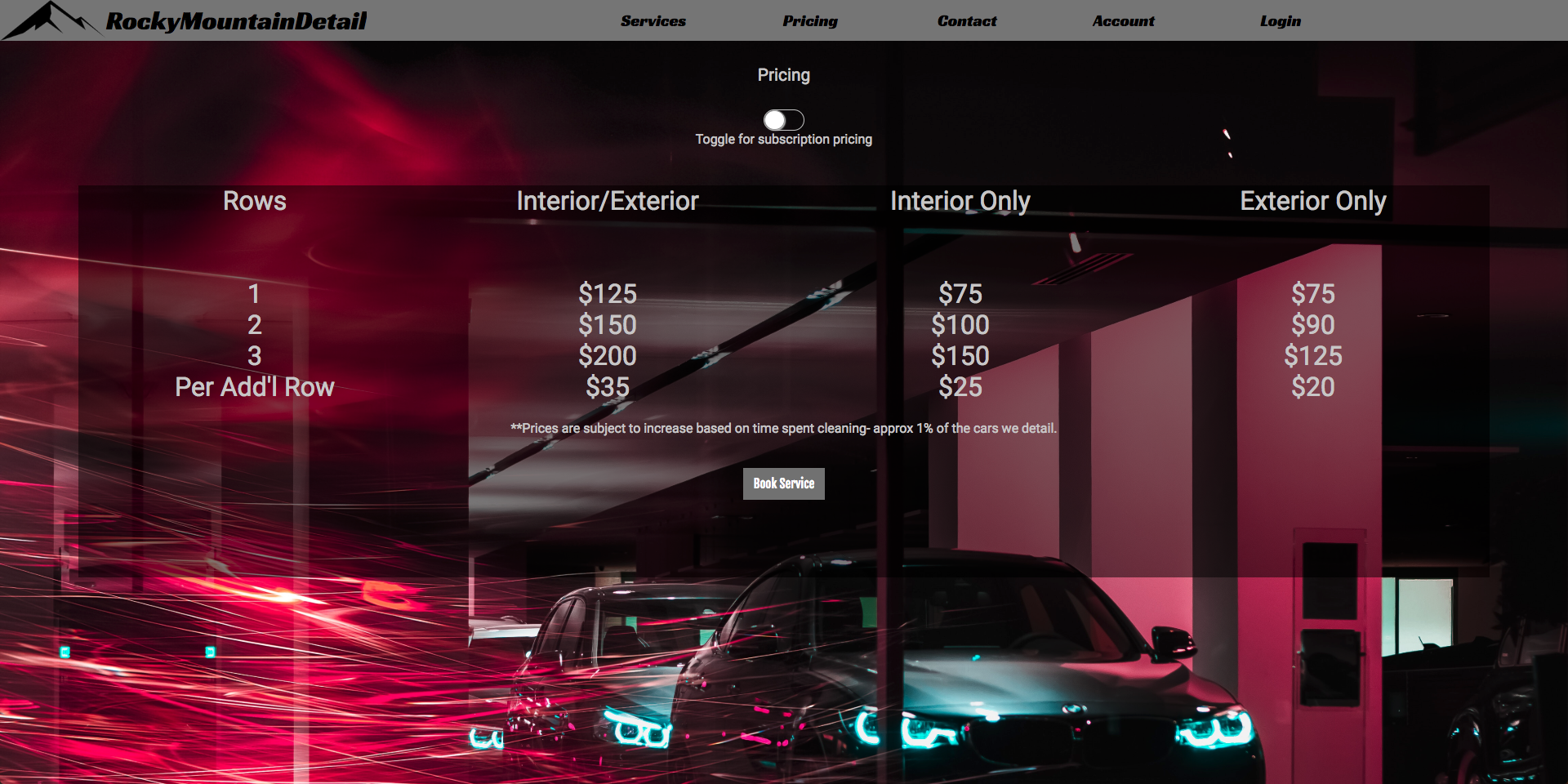Screen dimensions: 1568x784
Task: Toggle the subscription pricing switch
Action: click(784, 120)
